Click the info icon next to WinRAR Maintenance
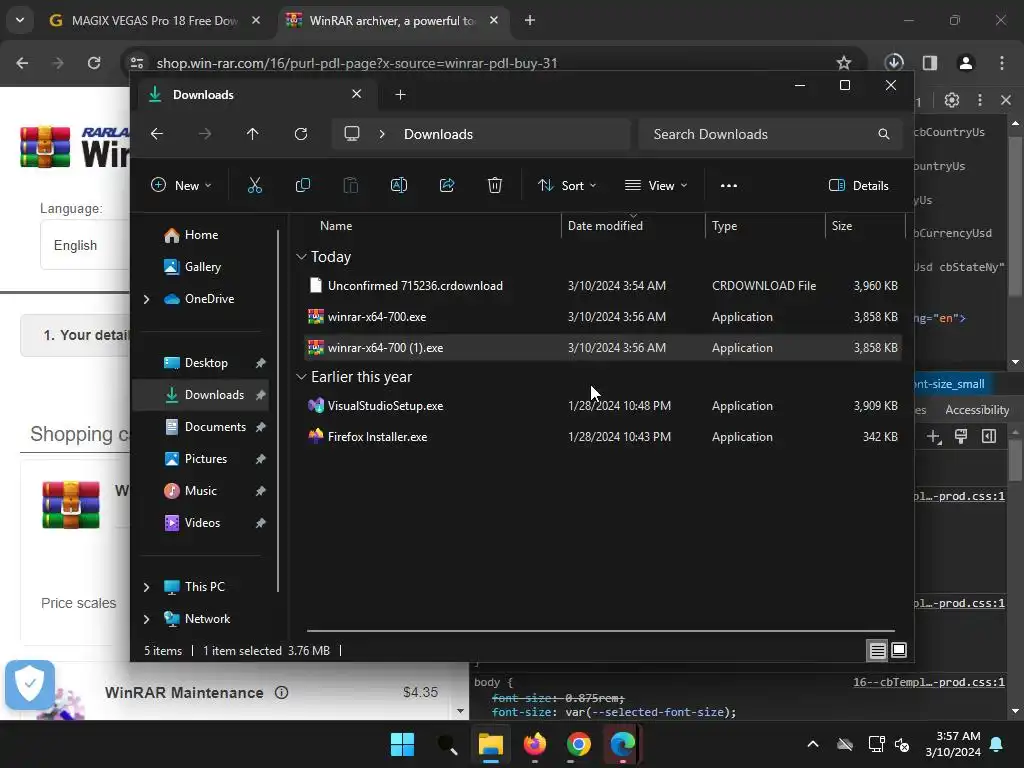 tap(281, 692)
